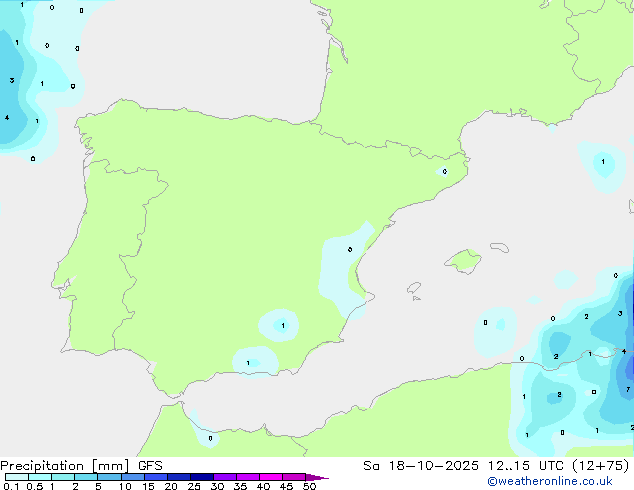
Task: Click the 5 to 10 mm legend swatch
Action: pos(109,477)
